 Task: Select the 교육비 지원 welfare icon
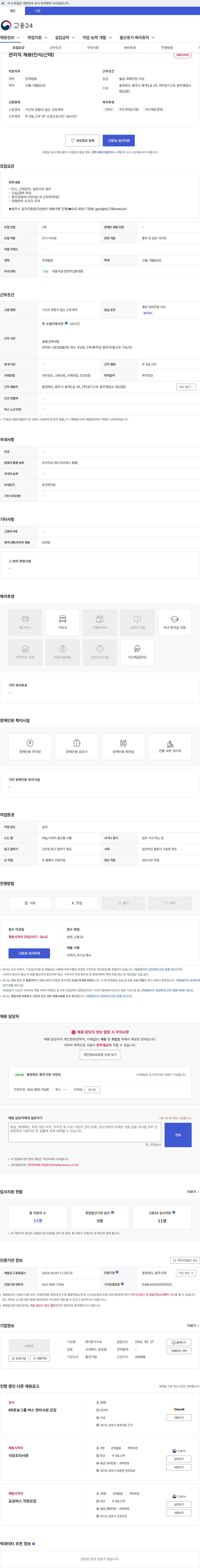(137, 623)
